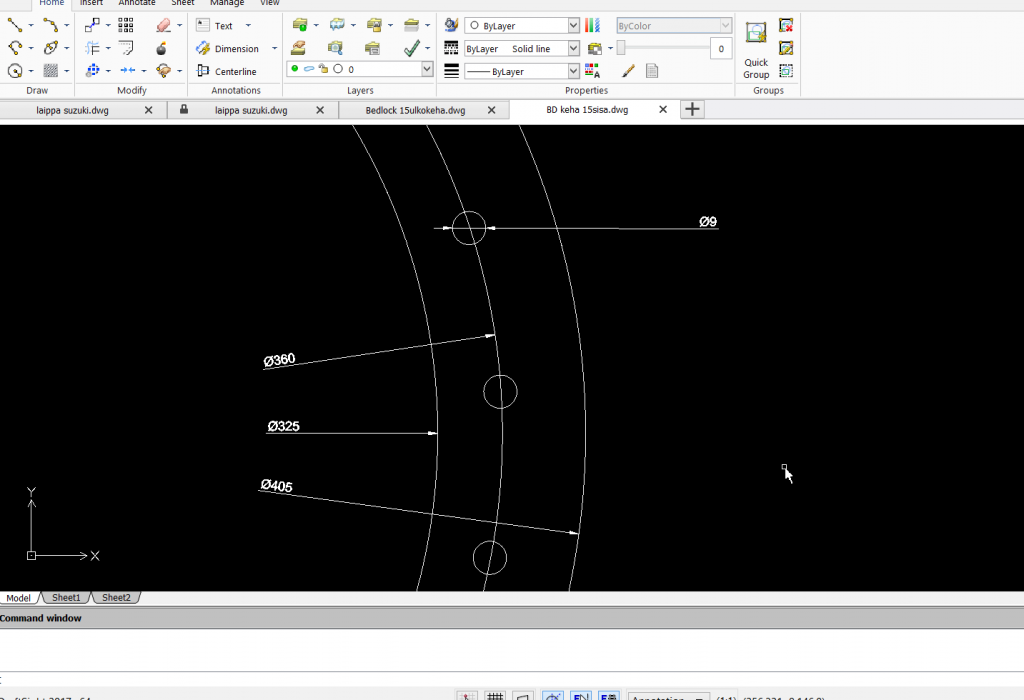Image resolution: width=1024 pixels, height=700 pixels.
Task: Click the transparency value field showing 0
Action: point(721,48)
